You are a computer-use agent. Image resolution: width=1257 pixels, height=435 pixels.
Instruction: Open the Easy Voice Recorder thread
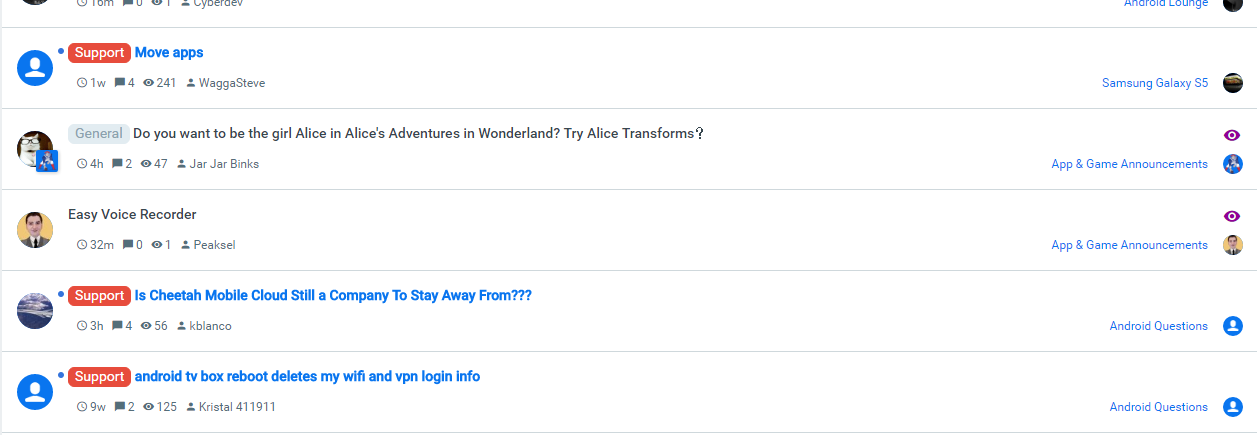pos(132,215)
